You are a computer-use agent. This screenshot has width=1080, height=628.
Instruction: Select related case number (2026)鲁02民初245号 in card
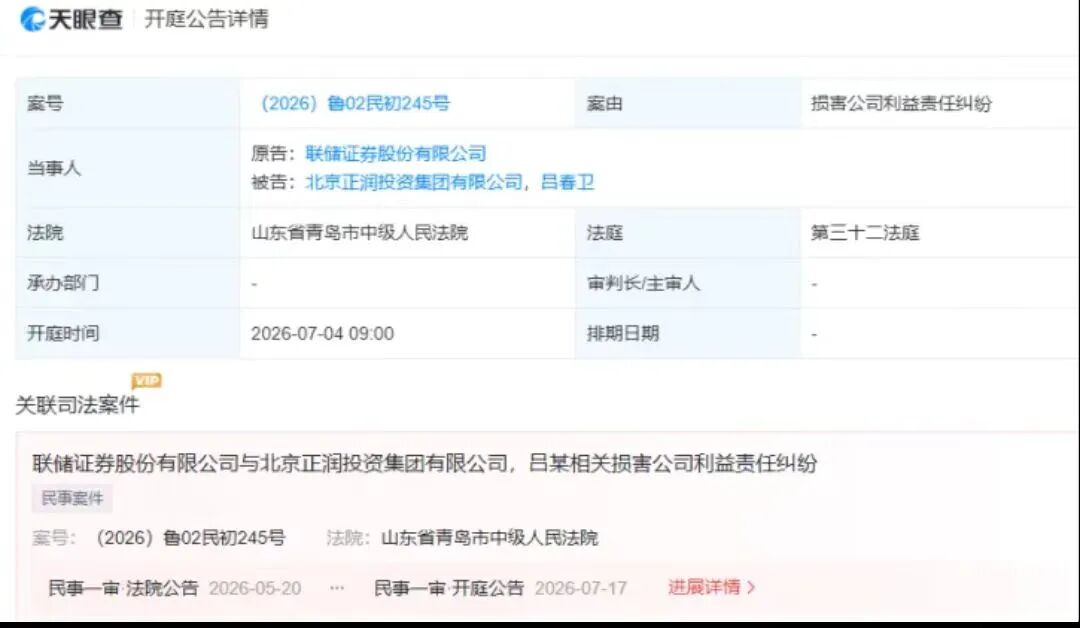(191, 538)
